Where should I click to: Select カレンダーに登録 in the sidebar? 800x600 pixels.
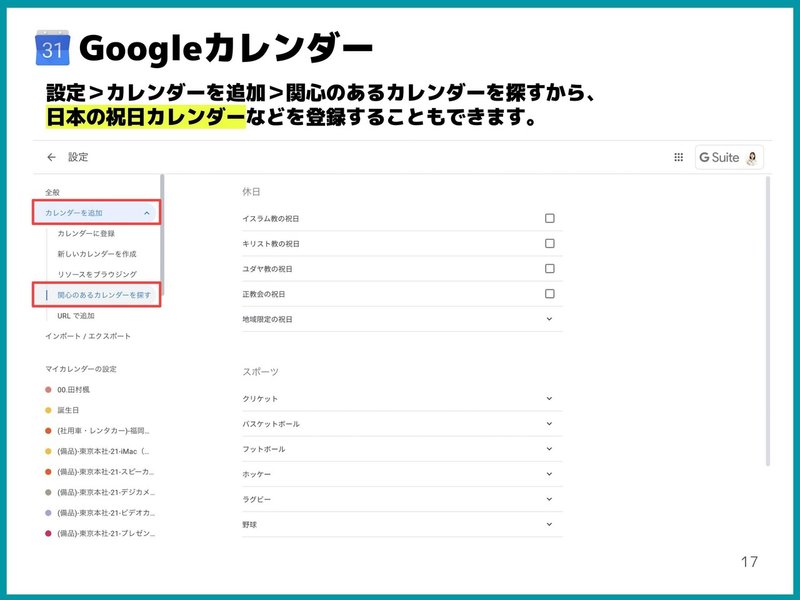click(86, 233)
